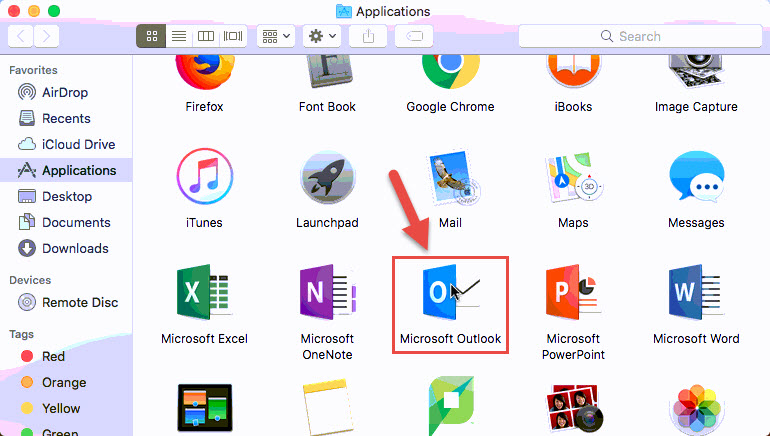This screenshot has width=770, height=436.
Task: Switch to icon view
Action: click(152, 36)
